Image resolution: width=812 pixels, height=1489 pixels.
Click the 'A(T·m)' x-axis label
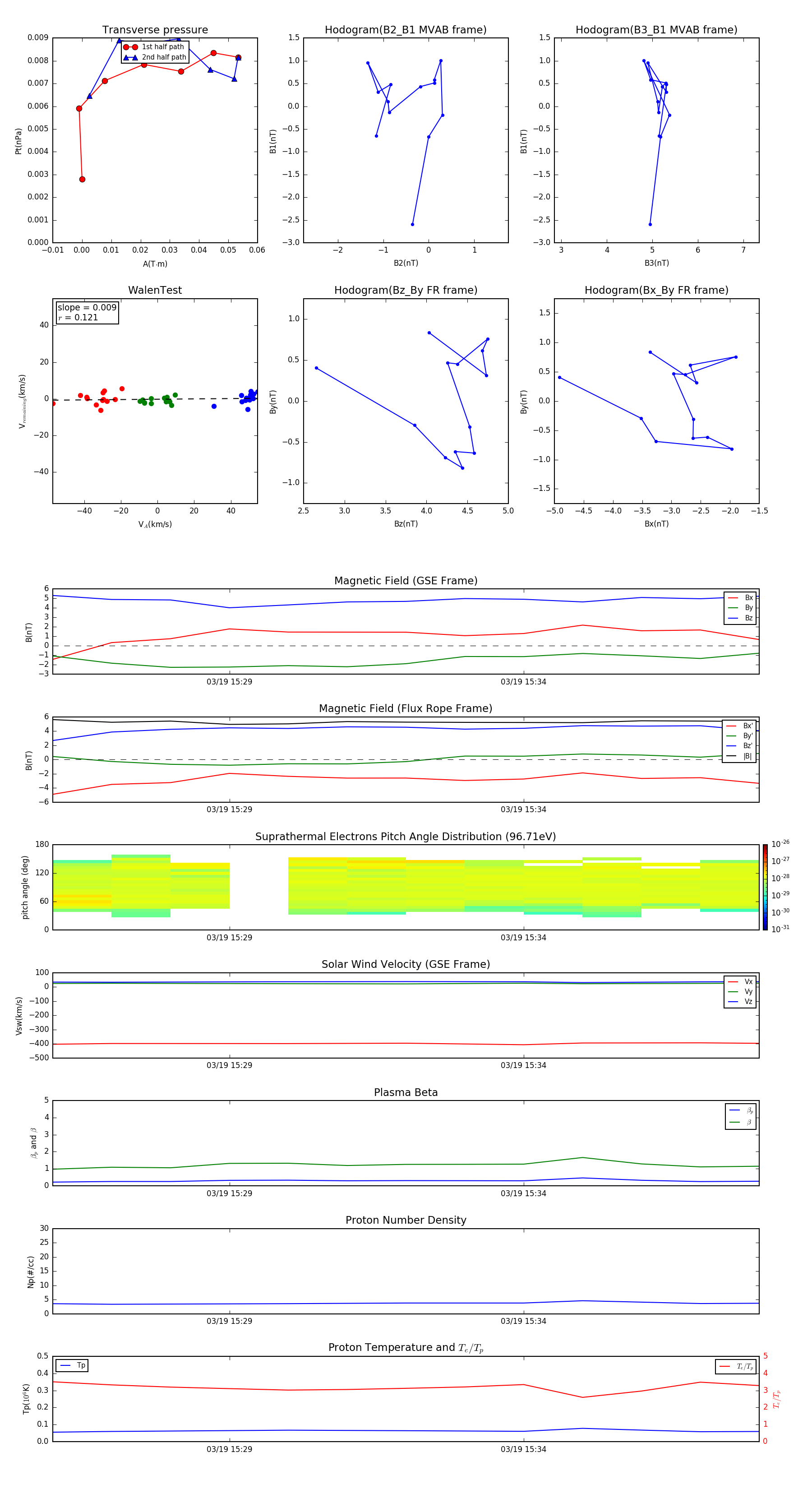pos(155,264)
